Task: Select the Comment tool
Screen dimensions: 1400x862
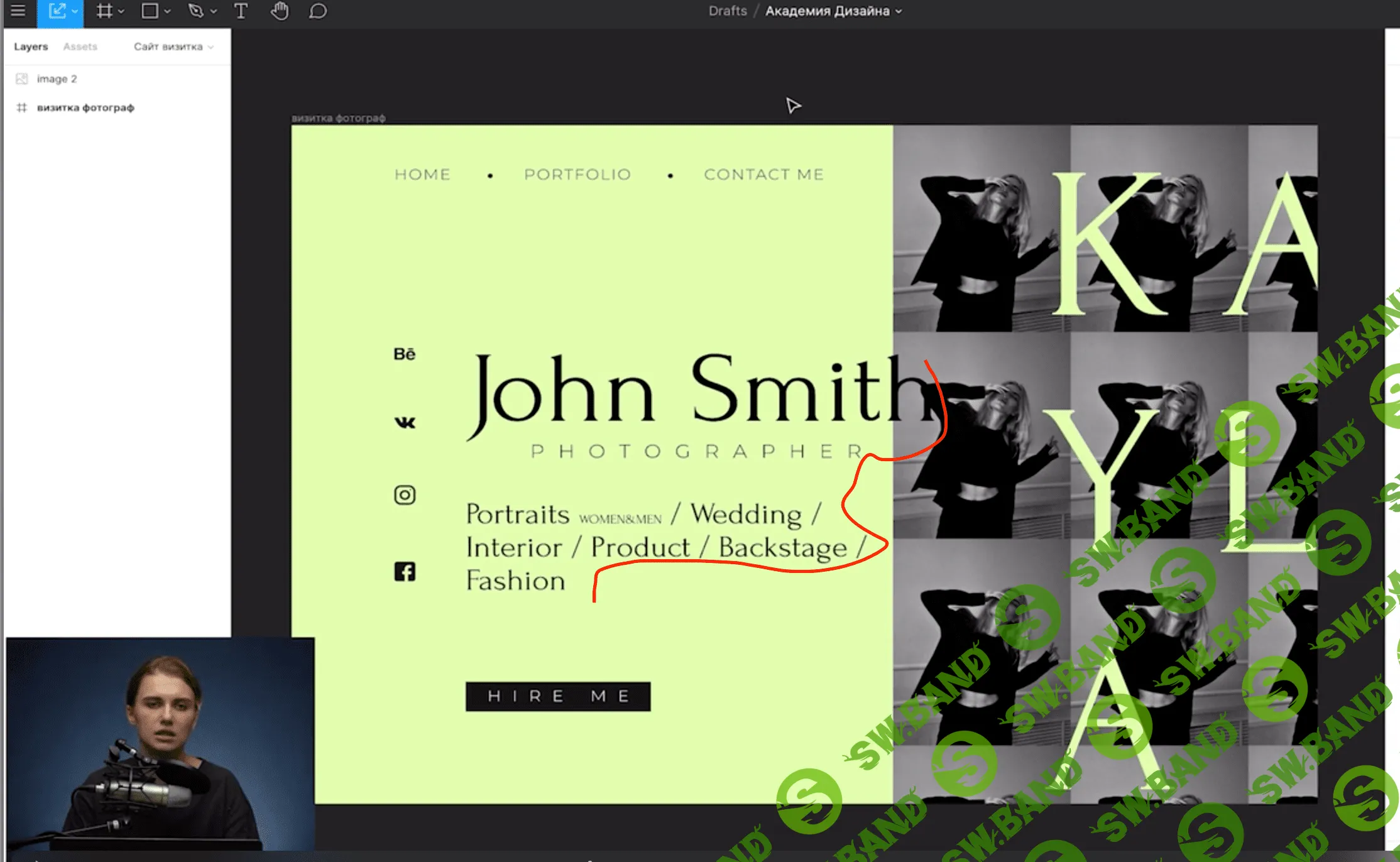Action: coord(318,11)
